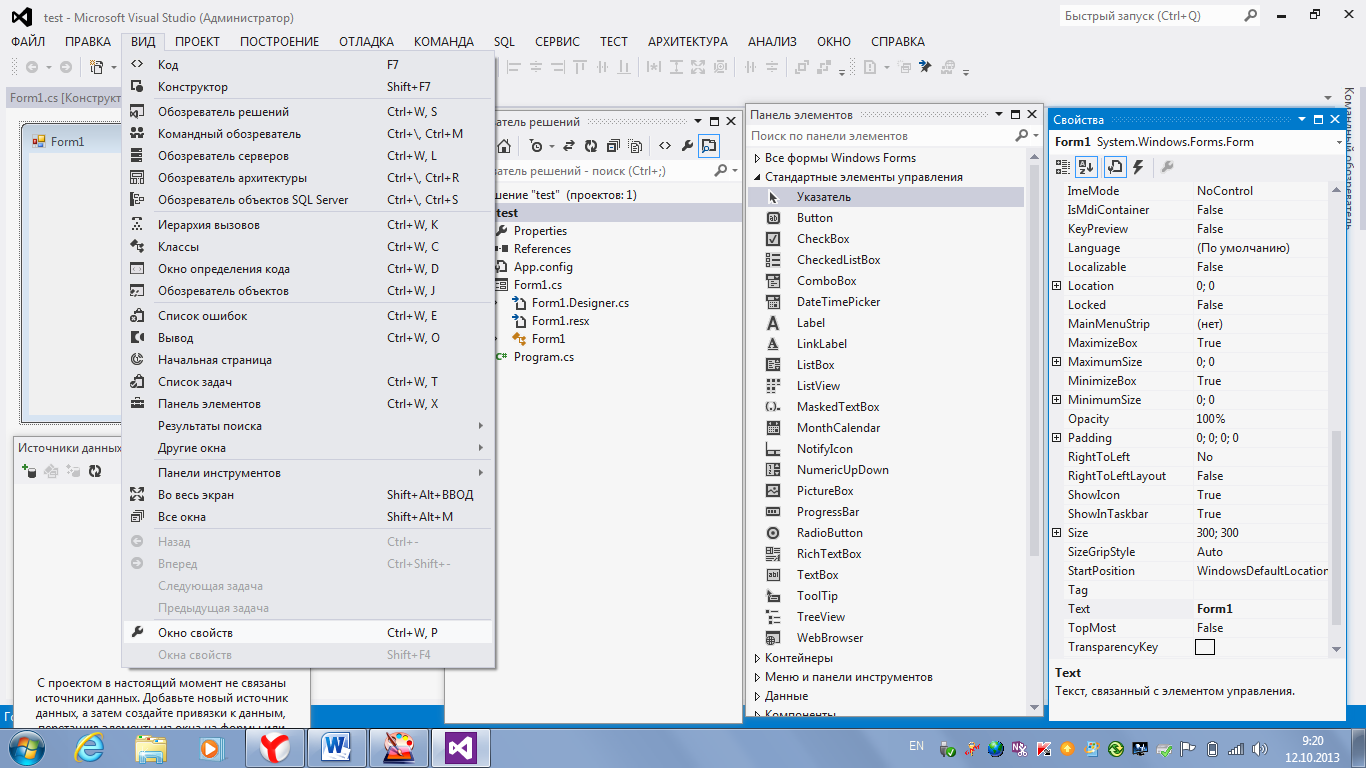Click Show All Files icon in Solution Explorer
The width and height of the screenshot is (1366, 768).
tap(635, 146)
